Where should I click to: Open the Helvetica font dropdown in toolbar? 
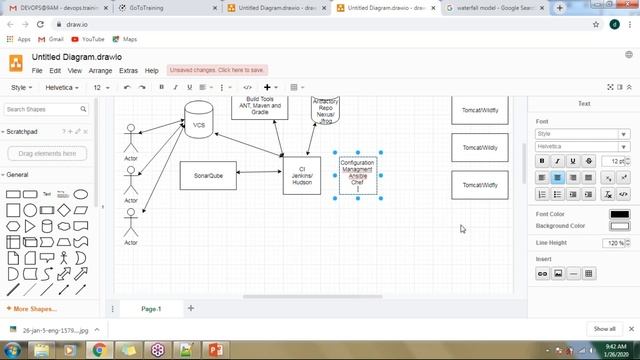tap(62, 87)
